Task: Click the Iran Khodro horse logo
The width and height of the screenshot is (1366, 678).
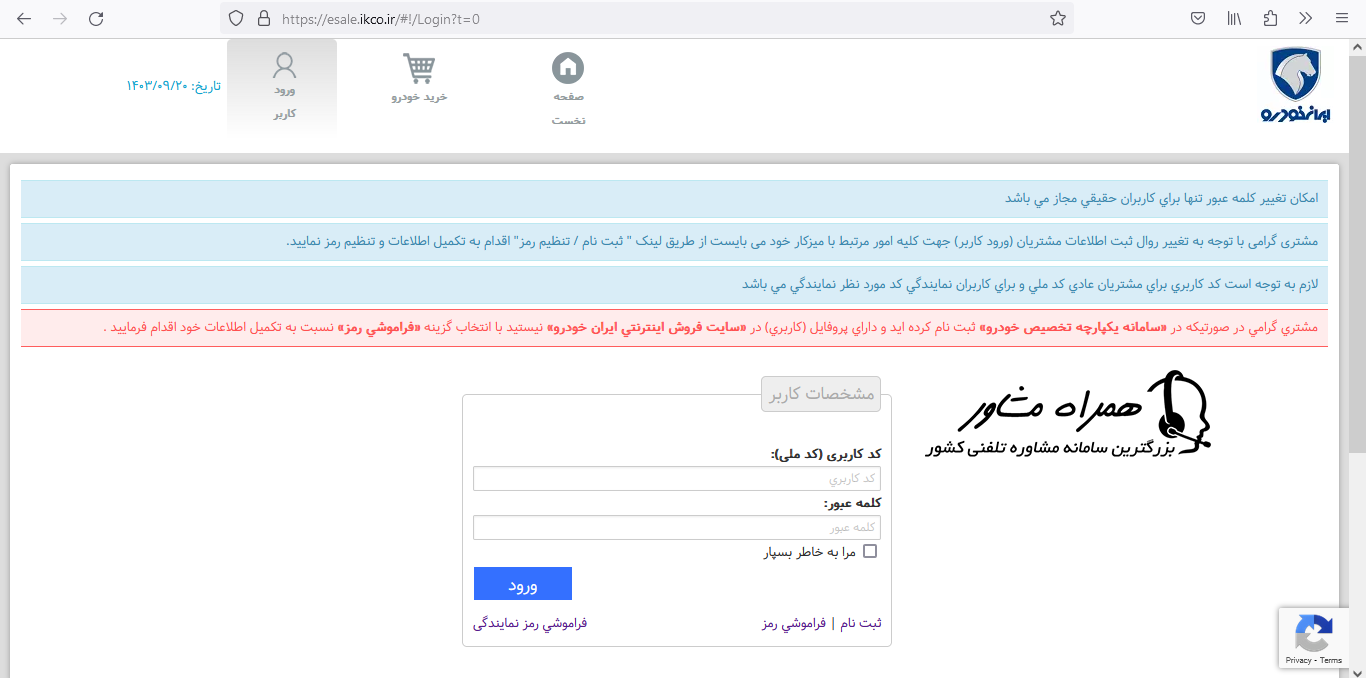Action: (1297, 77)
